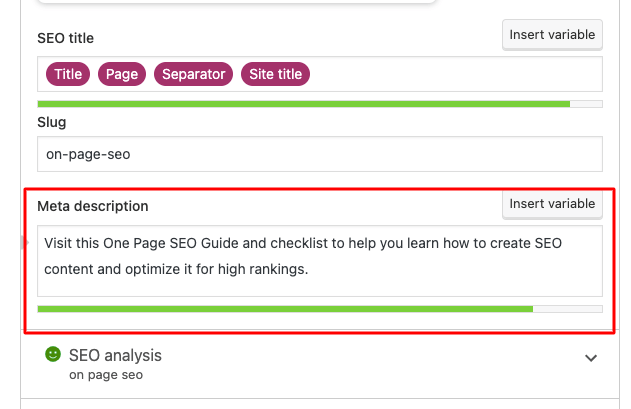Screen dimensions: 631x409
Task: Select the Separator variable pill
Action: pos(194,74)
